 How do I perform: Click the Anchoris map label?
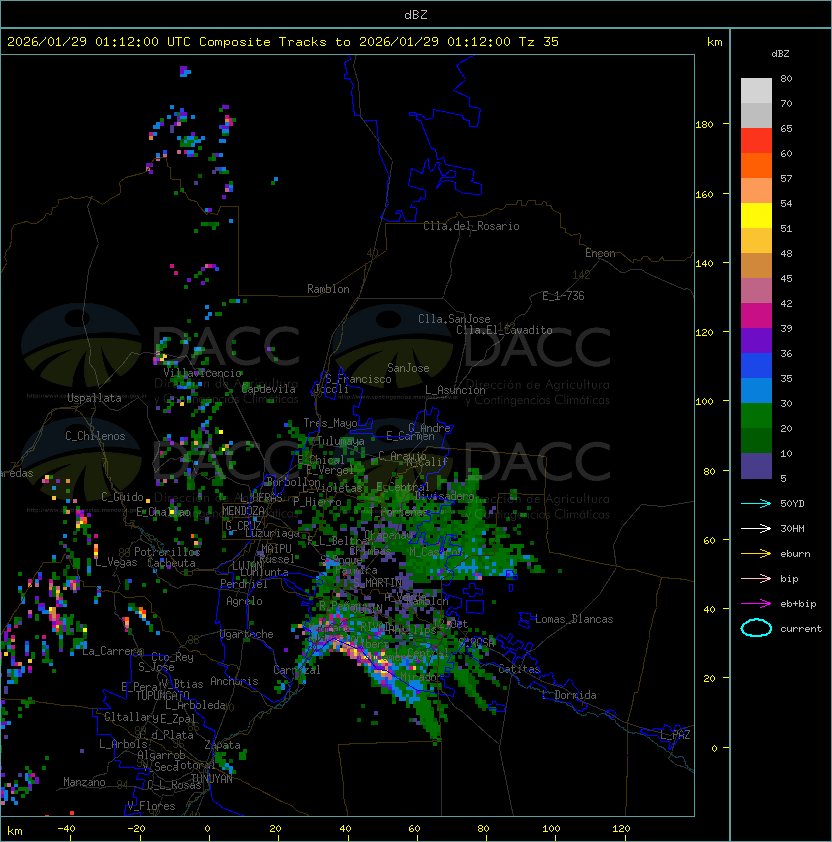coord(234,681)
